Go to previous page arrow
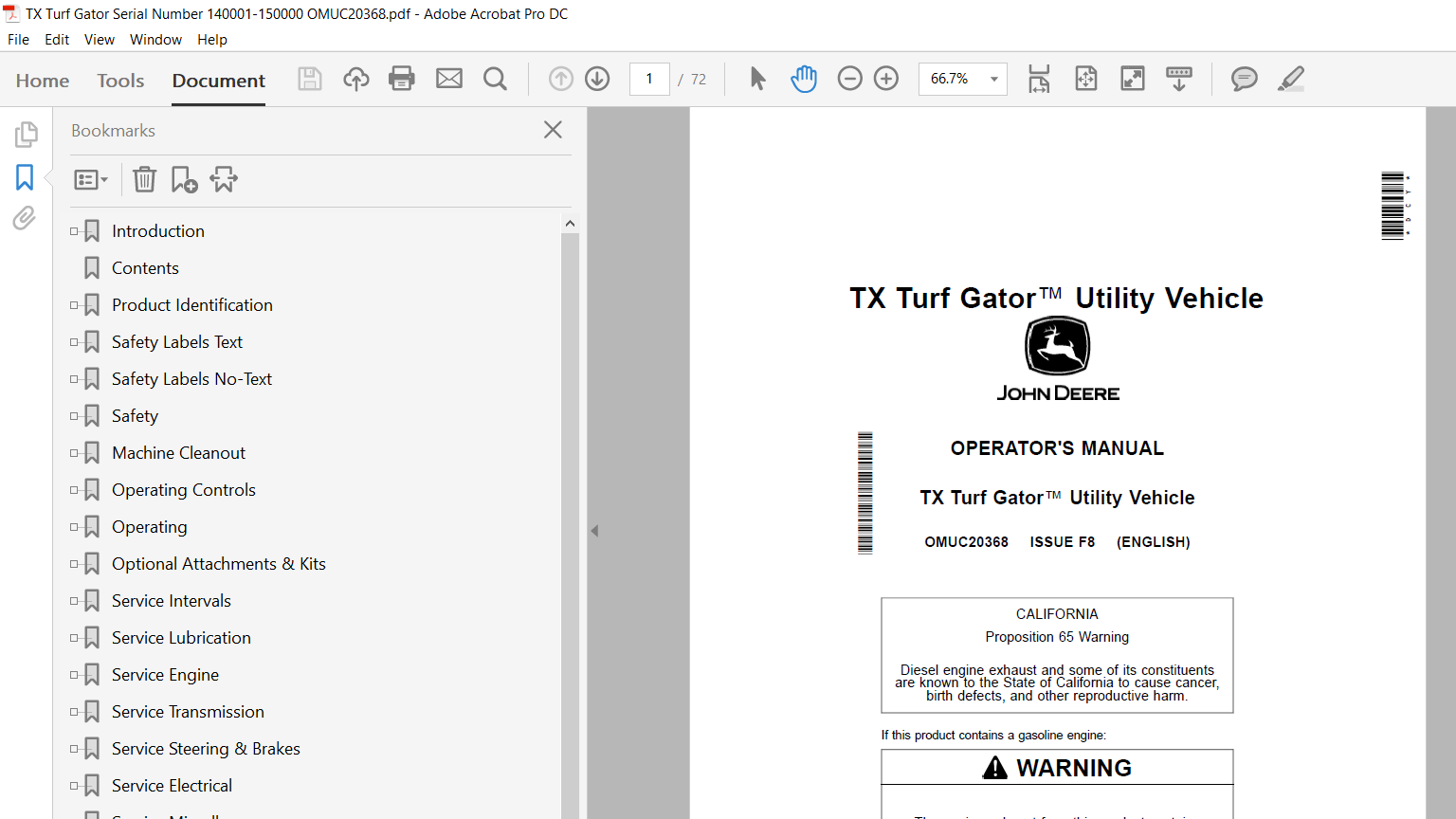Viewport: 1456px width, 819px height. 561,79
